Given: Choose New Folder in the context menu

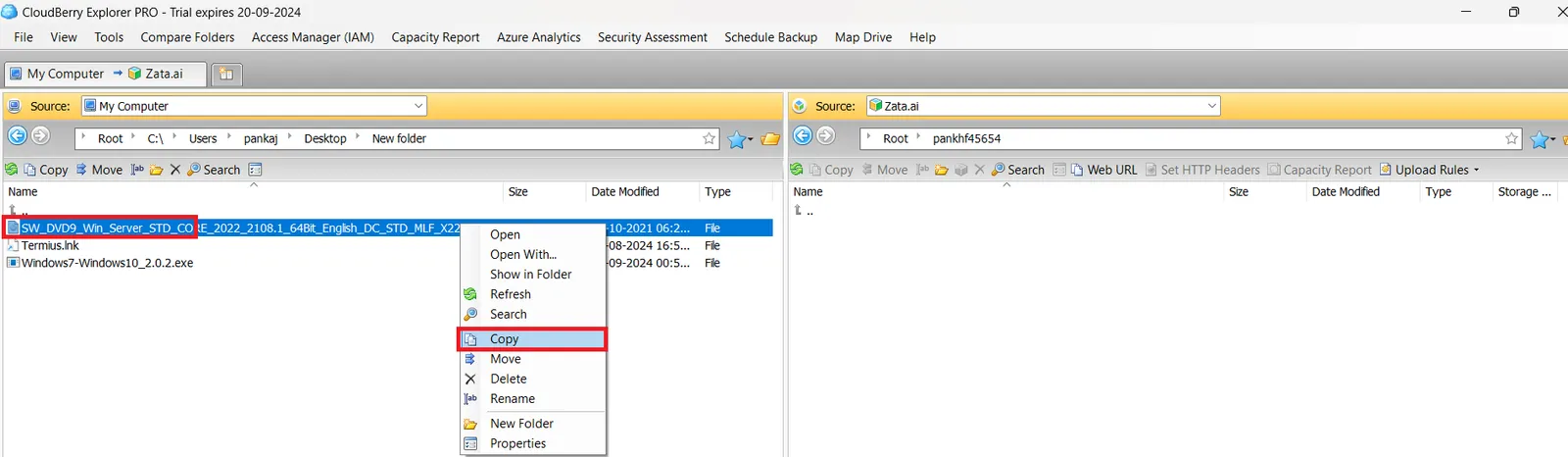Looking at the screenshot, I should [533, 424].
